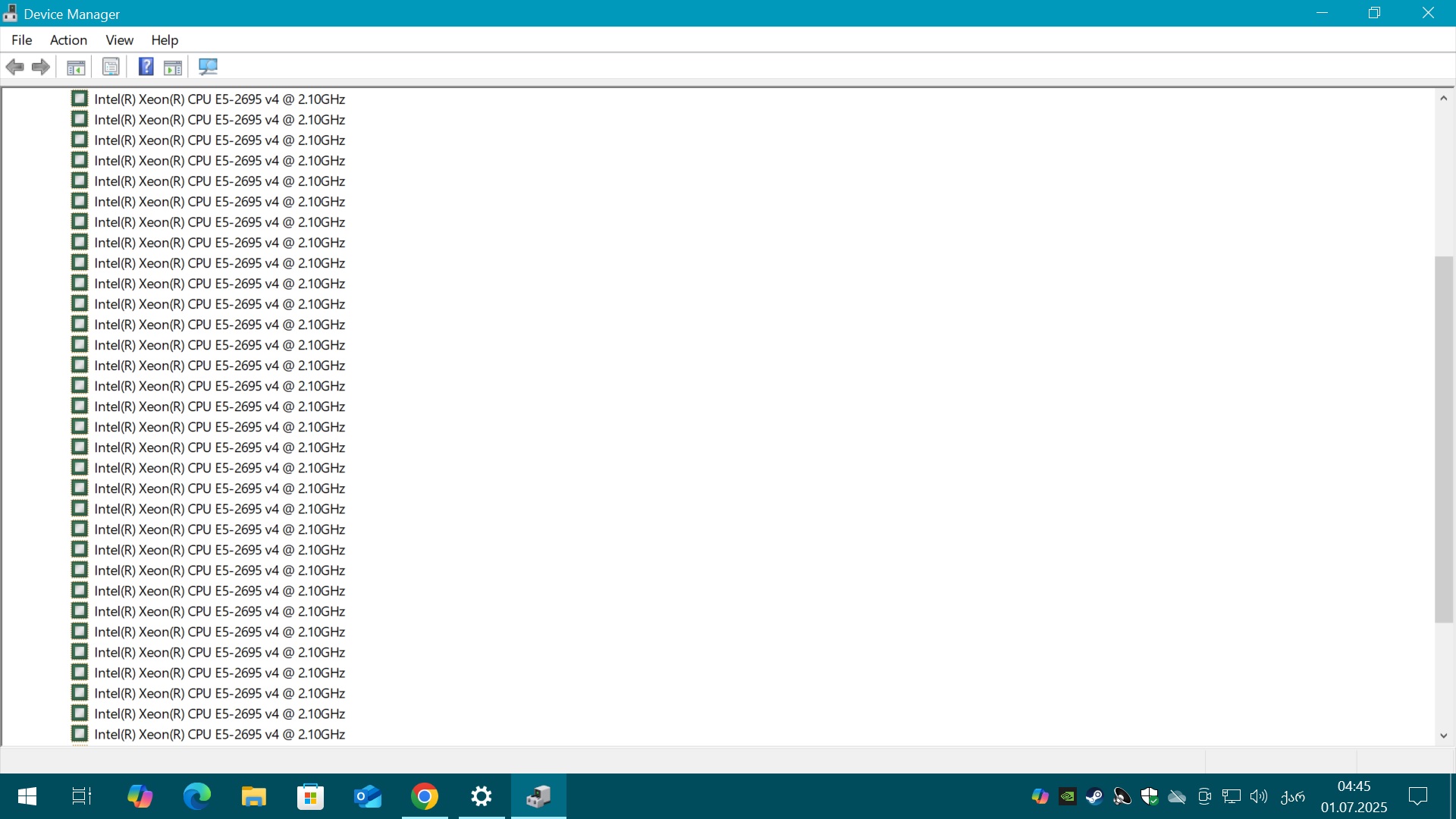The width and height of the screenshot is (1456, 819).
Task: Open the Steam tray icon
Action: (1094, 796)
